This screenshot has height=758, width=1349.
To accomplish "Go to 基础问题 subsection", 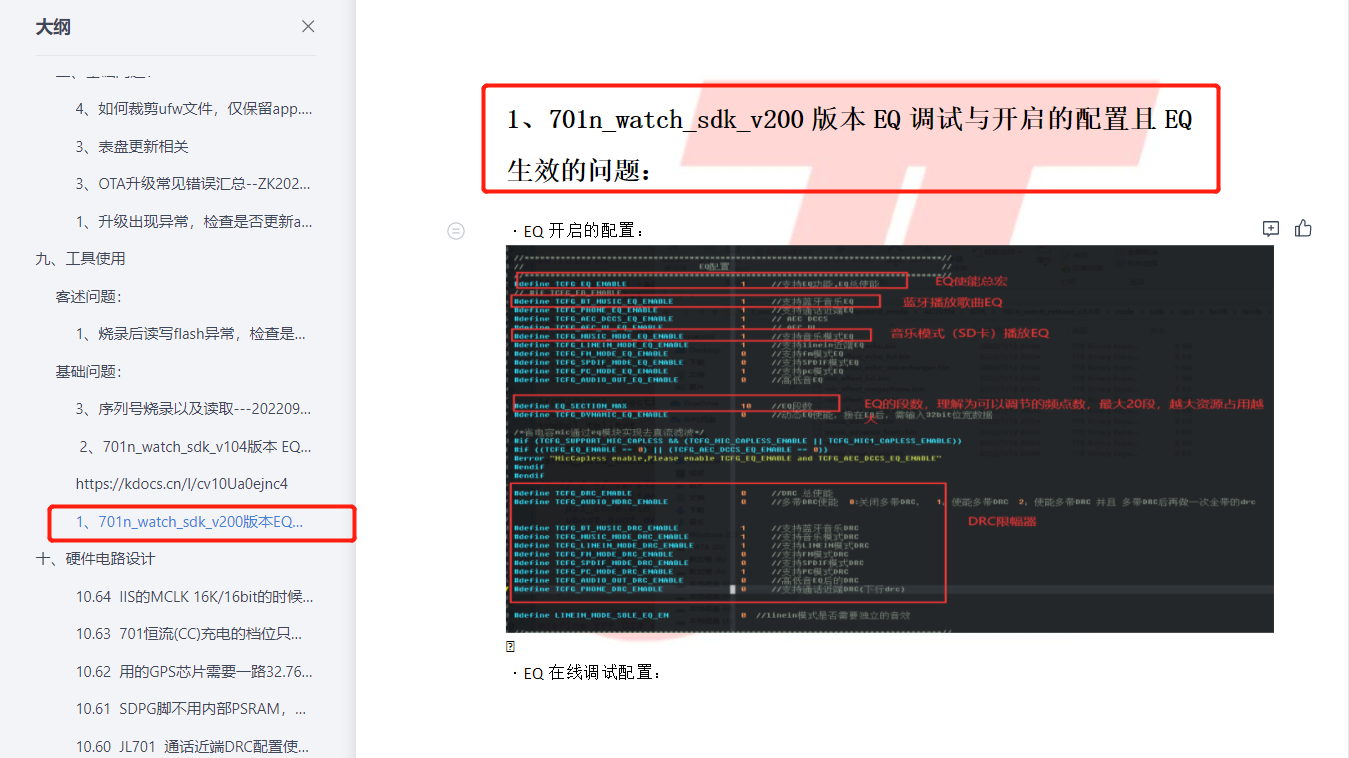I will (x=88, y=371).
